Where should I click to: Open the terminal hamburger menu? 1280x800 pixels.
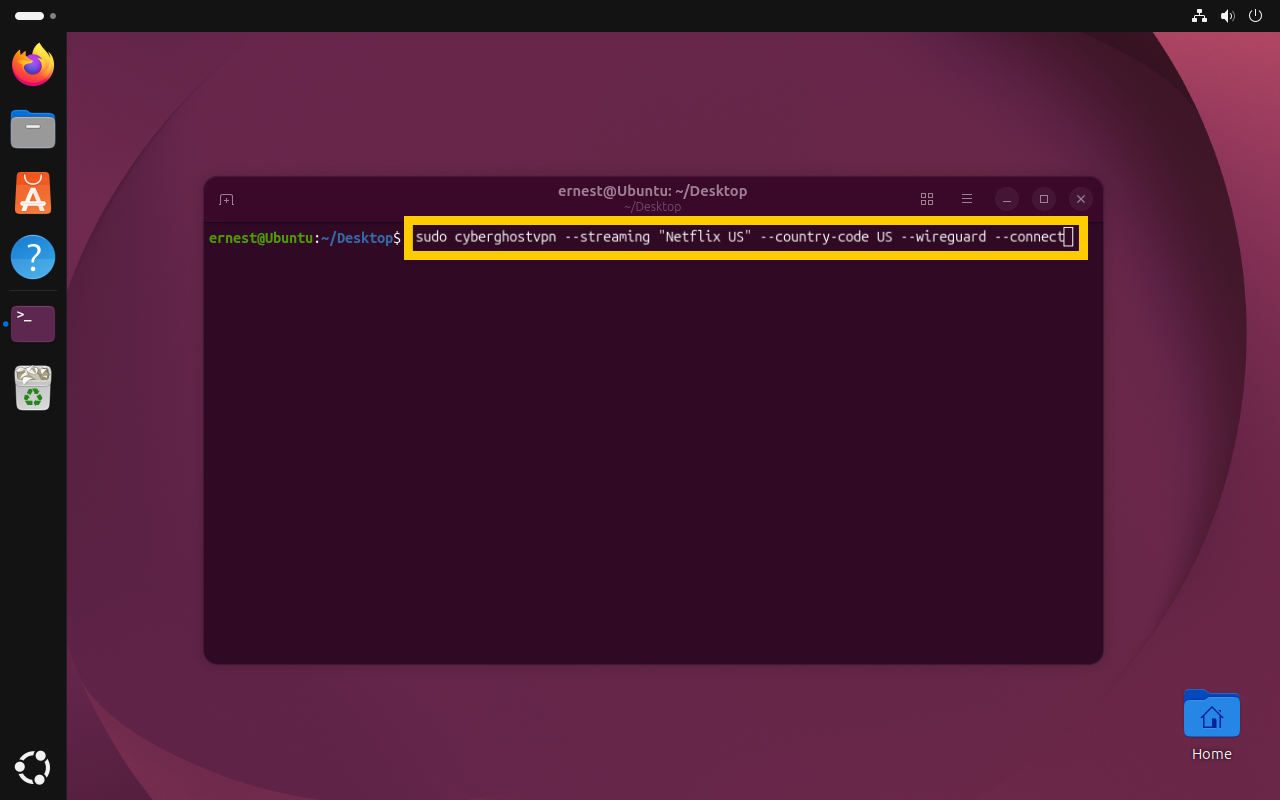click(967, 199)
